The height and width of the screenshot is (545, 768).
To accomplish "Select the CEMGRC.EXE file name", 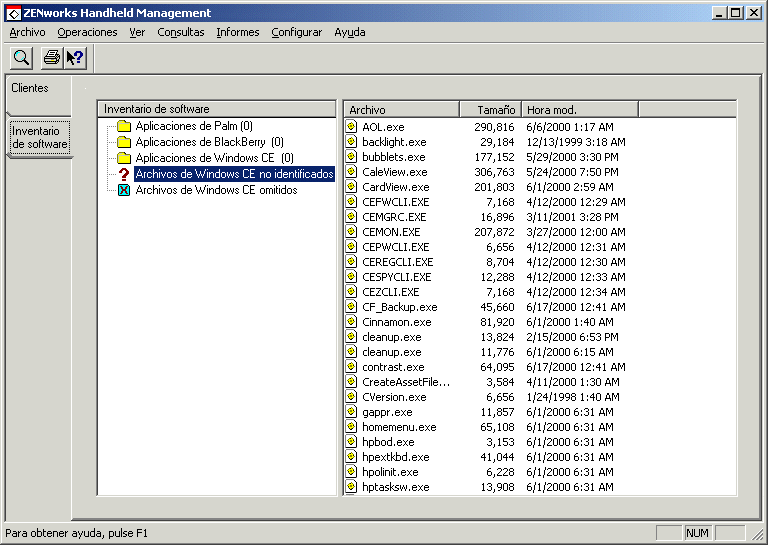I will click(x=394, y=217).
